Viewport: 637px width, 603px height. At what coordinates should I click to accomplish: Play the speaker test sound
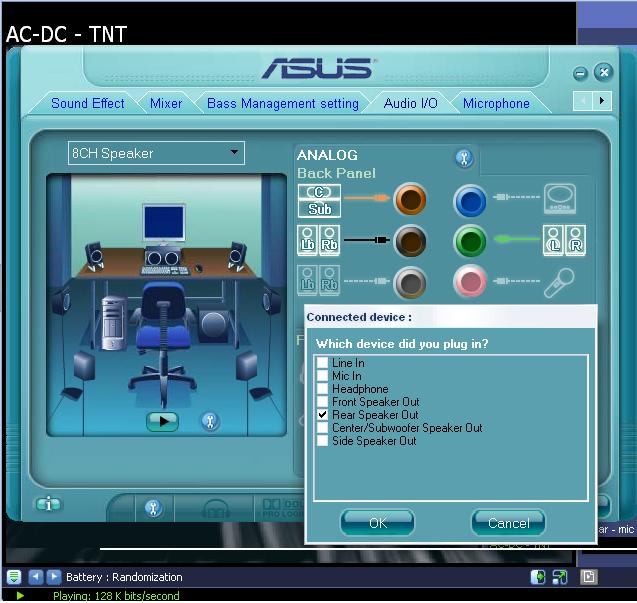pos(162,421)
